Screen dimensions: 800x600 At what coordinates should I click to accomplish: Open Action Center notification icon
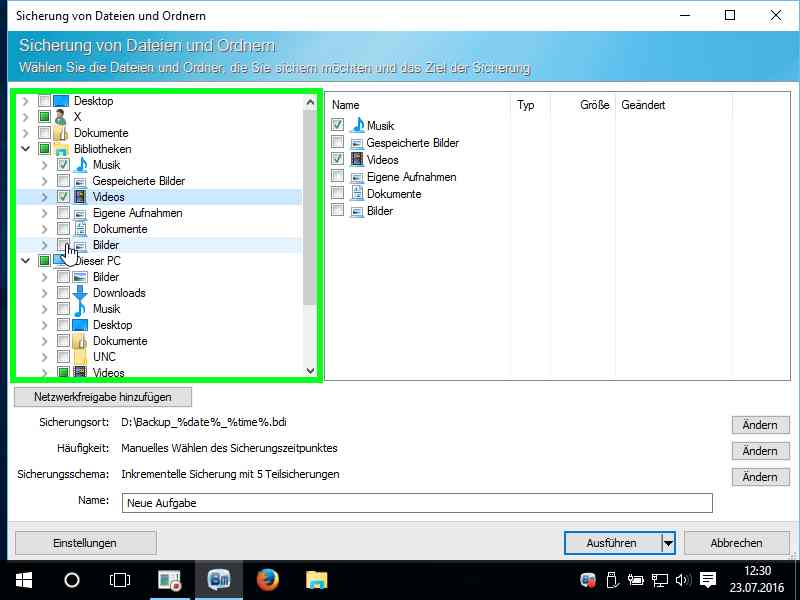708,580
